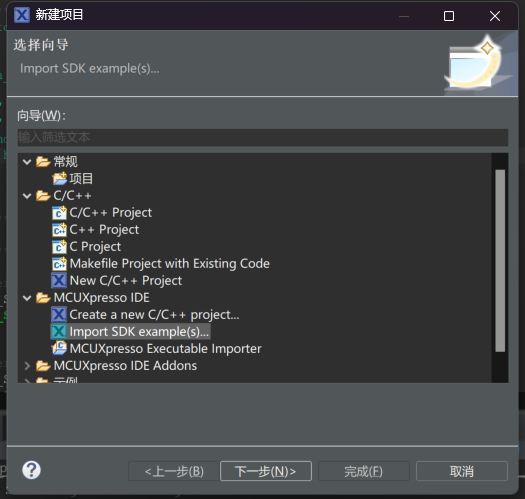The width and height of the screenshot is (525, 499).
Task: Collapse the C/C++ category
Action: (x=27, y=196)
